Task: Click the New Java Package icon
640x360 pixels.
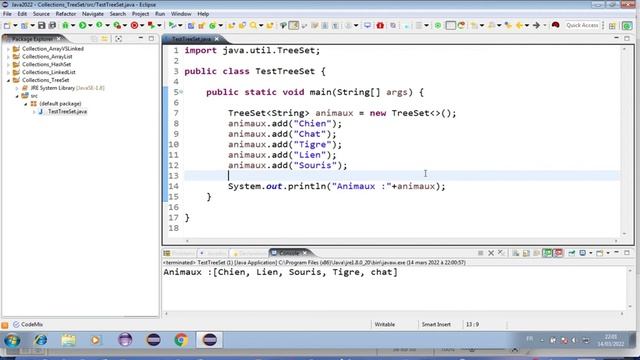Action: (202, 25)
